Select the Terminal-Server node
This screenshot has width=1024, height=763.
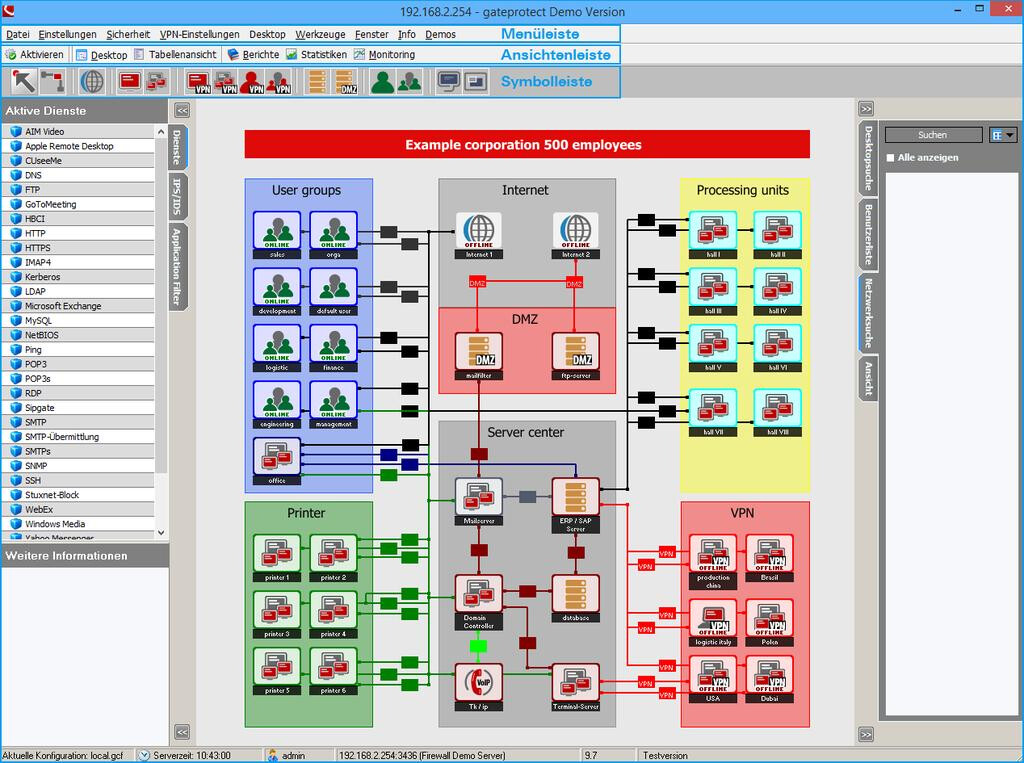point(575,687)
